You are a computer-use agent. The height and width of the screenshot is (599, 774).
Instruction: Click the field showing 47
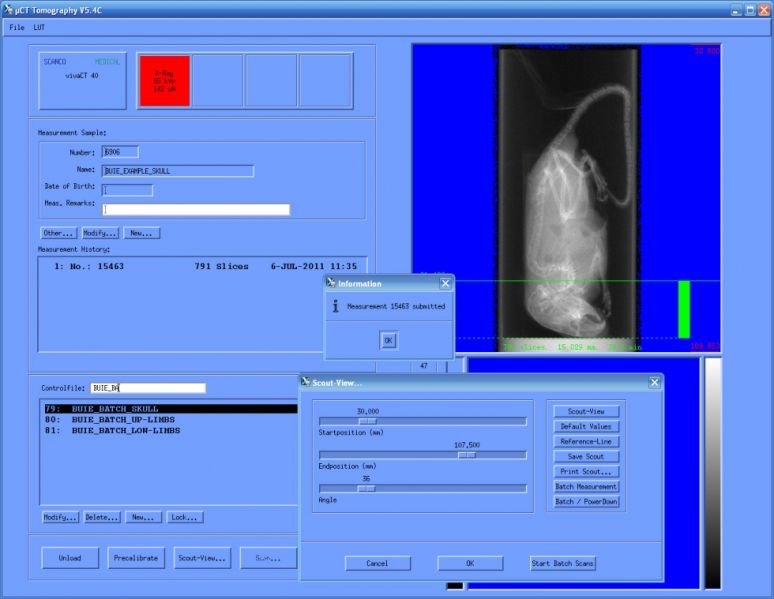click(424, 366)
